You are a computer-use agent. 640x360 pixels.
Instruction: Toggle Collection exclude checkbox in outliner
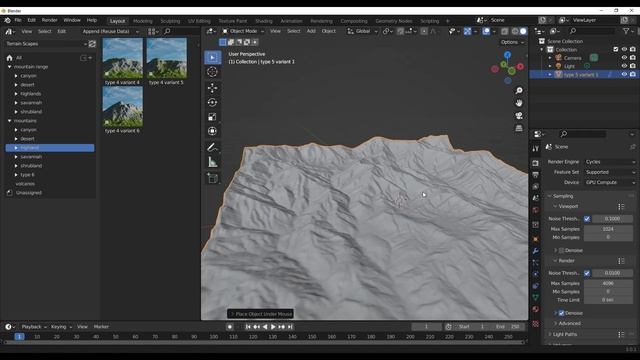pos(616,49)
